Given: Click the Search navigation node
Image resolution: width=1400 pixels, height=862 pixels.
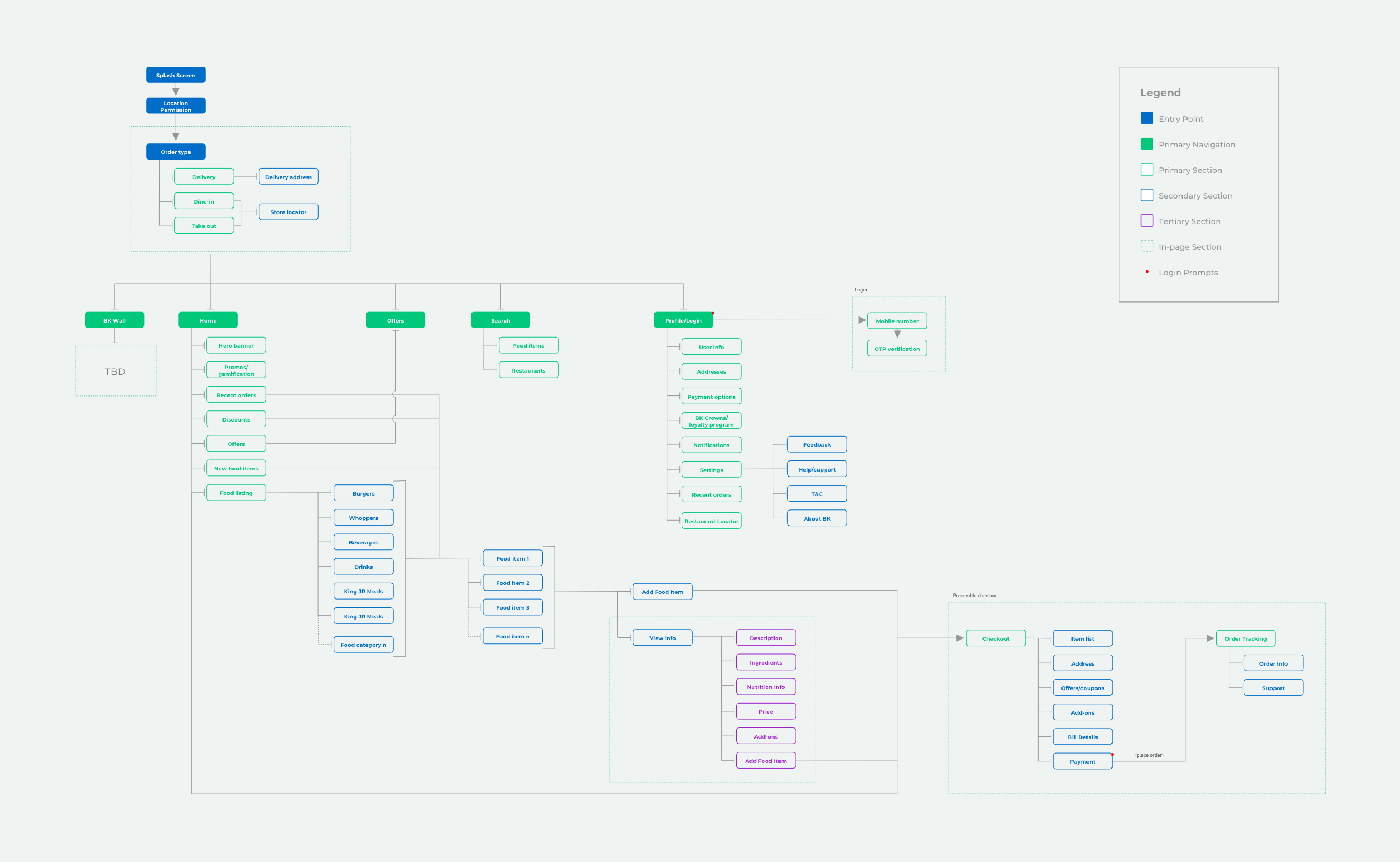Looking at the screenshot, I should point(500,320).
